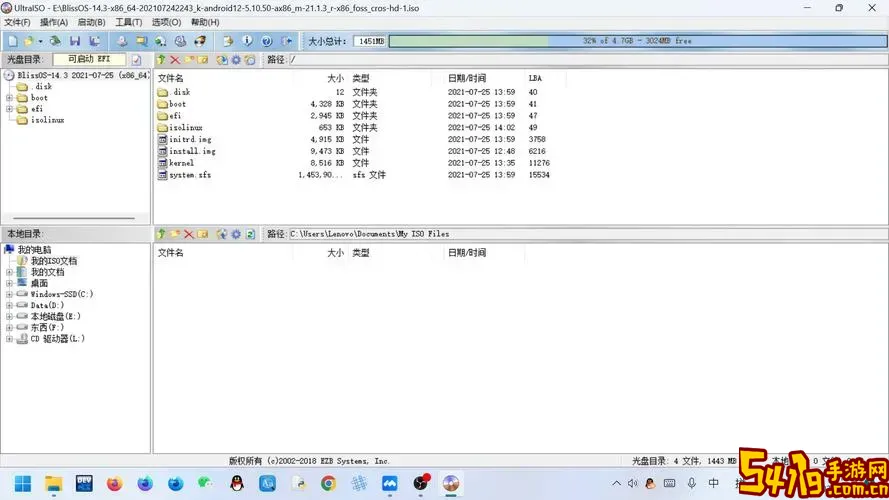Click the Add files toolbar icon
The image size is (889, 500).
228,41
